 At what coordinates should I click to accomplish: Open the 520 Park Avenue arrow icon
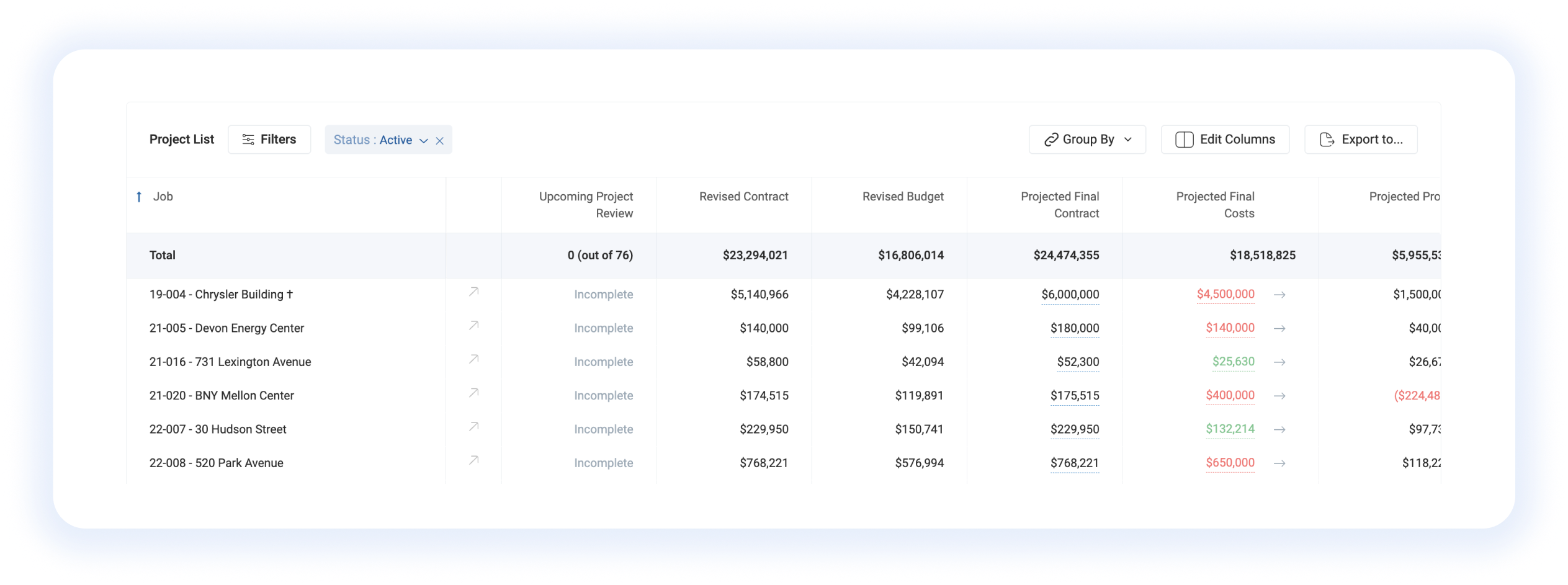[473, 460]
